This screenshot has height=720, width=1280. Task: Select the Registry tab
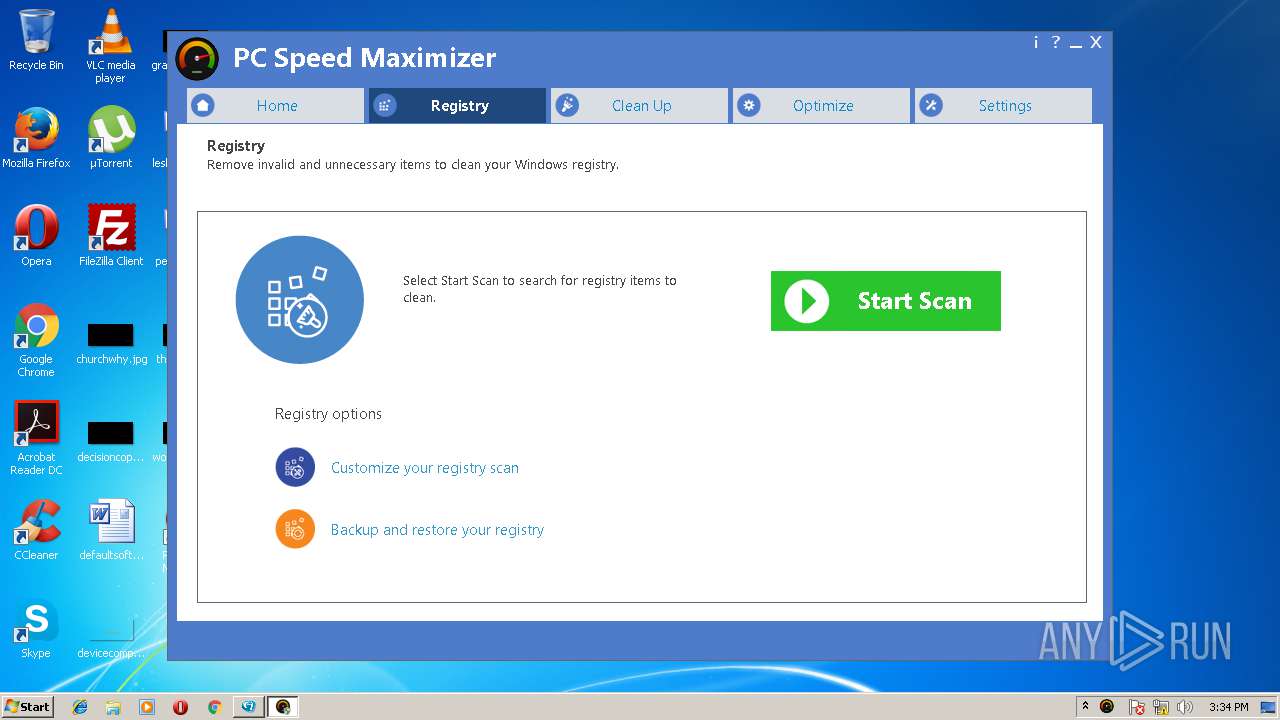click(457, 106)
